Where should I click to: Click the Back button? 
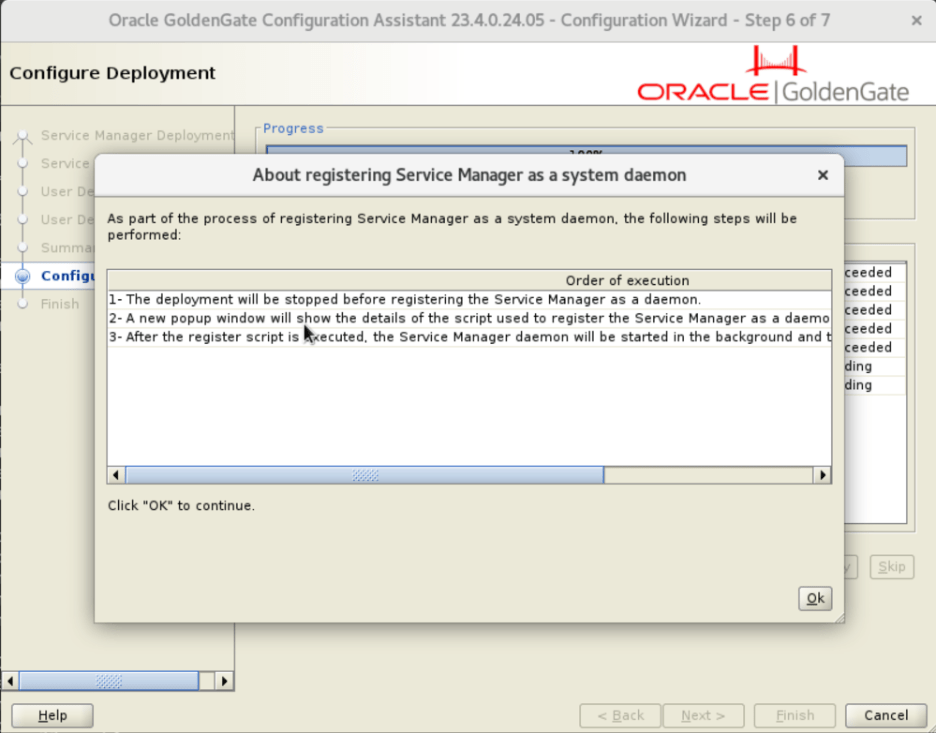pyautogui.click(x=620, y=716)
